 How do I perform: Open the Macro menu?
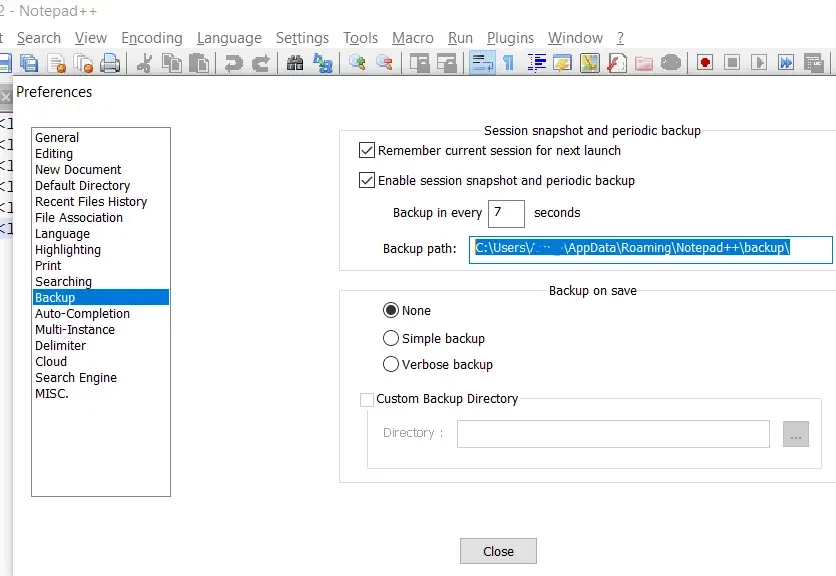coord(412,37)
